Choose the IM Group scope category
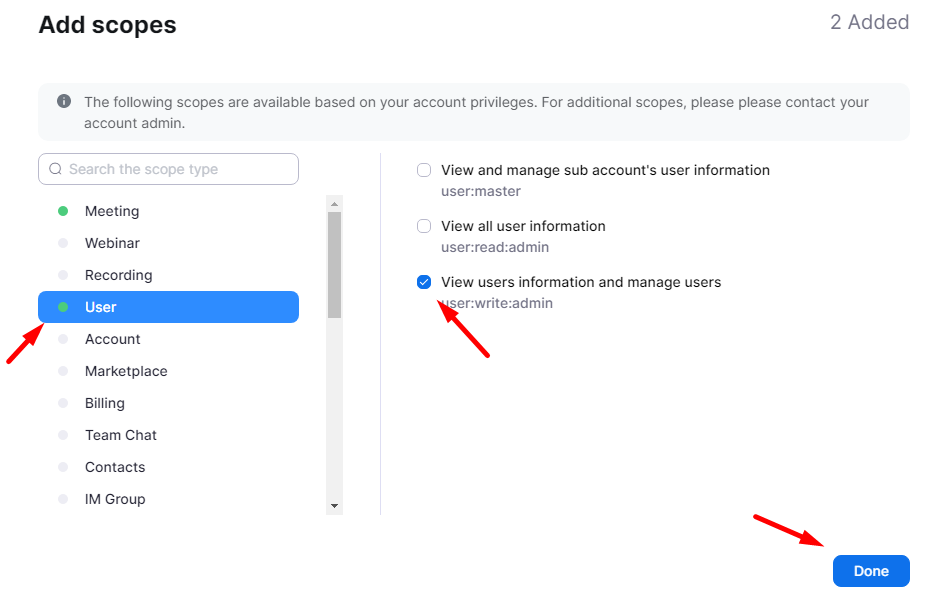This screenshot has width=940, height=601. (x=115, y=499)
